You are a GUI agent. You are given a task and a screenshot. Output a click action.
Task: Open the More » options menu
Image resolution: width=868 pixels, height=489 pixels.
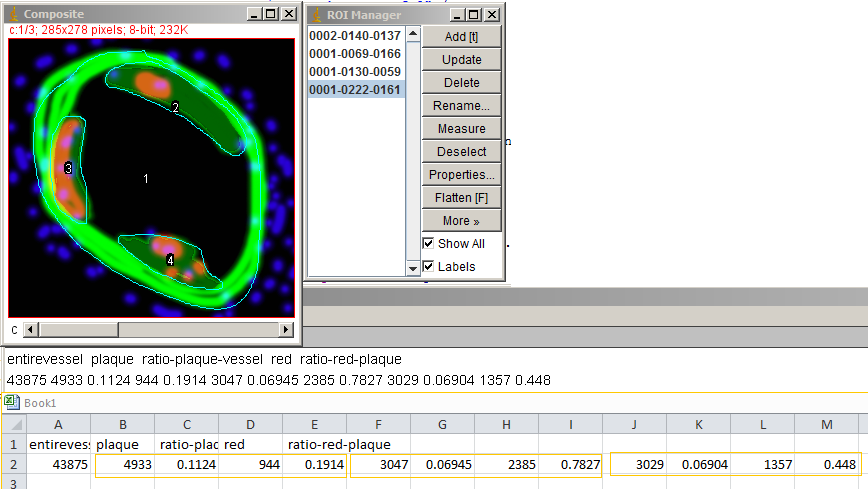[x=461, y=221]
